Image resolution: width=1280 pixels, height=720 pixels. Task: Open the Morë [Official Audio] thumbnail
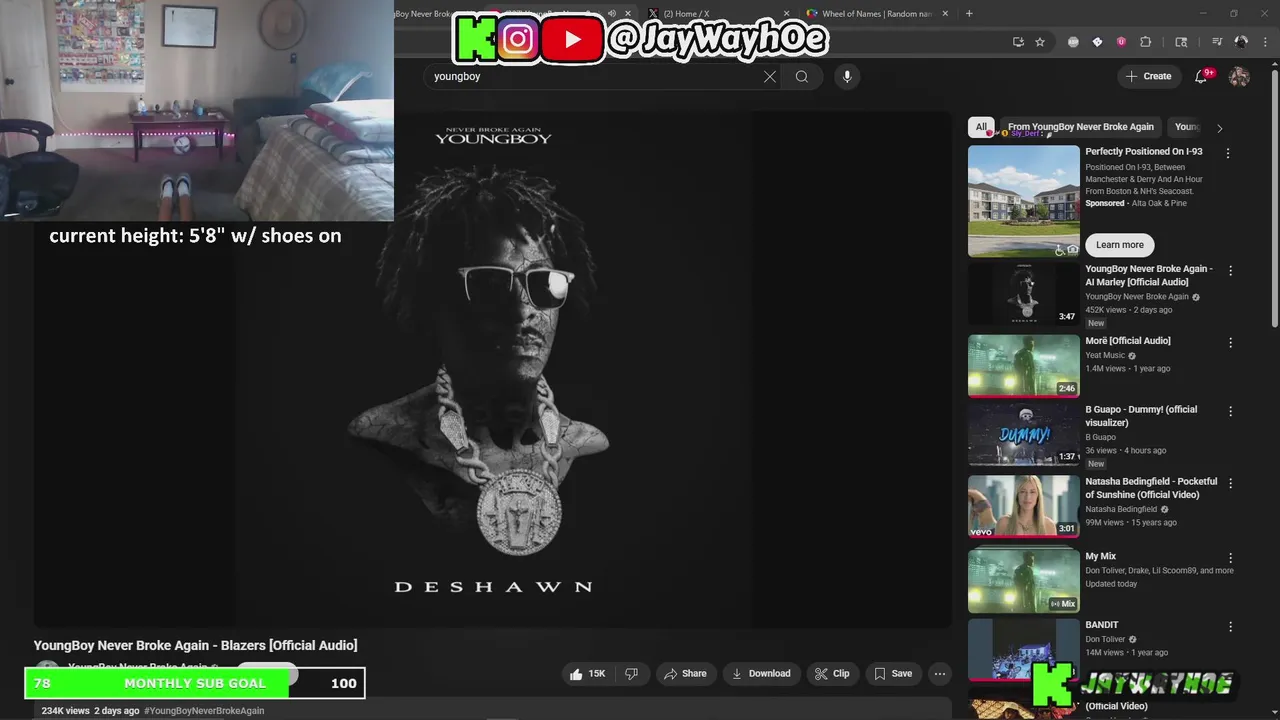point(1024,366)
